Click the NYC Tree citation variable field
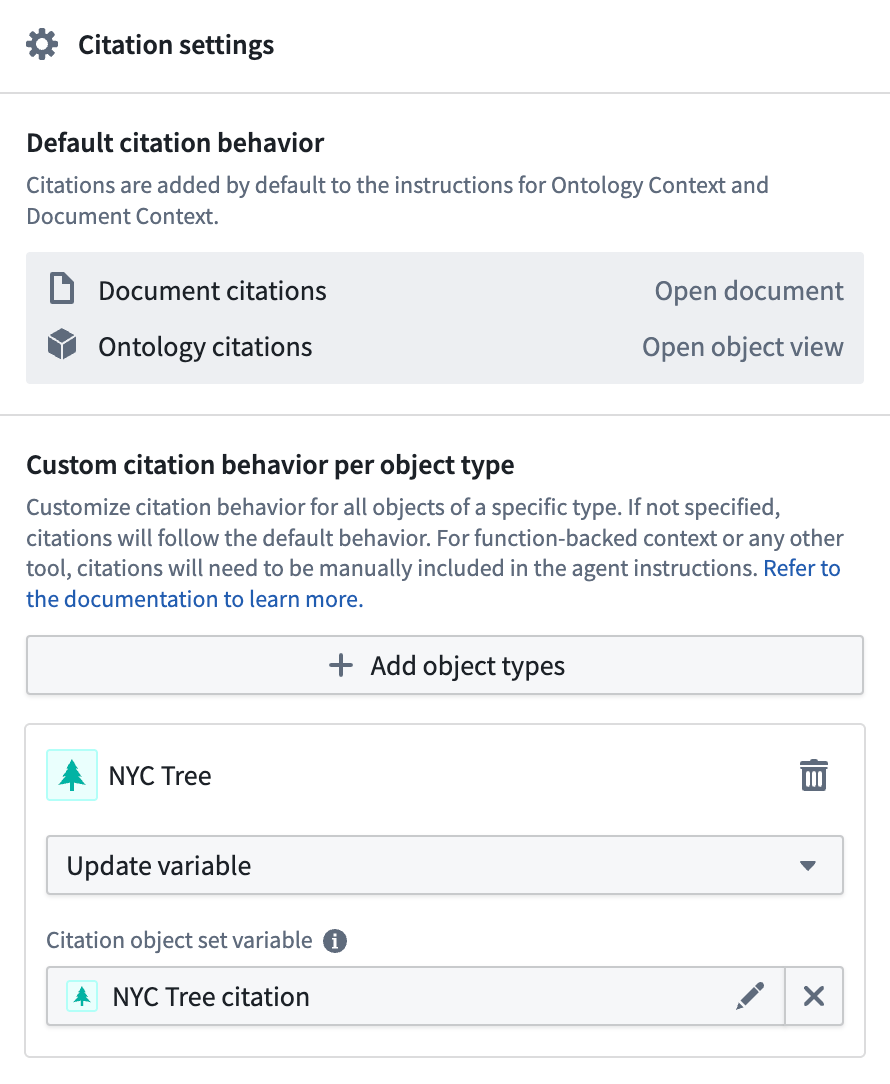Viewport: 890px width, 1084px height. tap(415, 996)
